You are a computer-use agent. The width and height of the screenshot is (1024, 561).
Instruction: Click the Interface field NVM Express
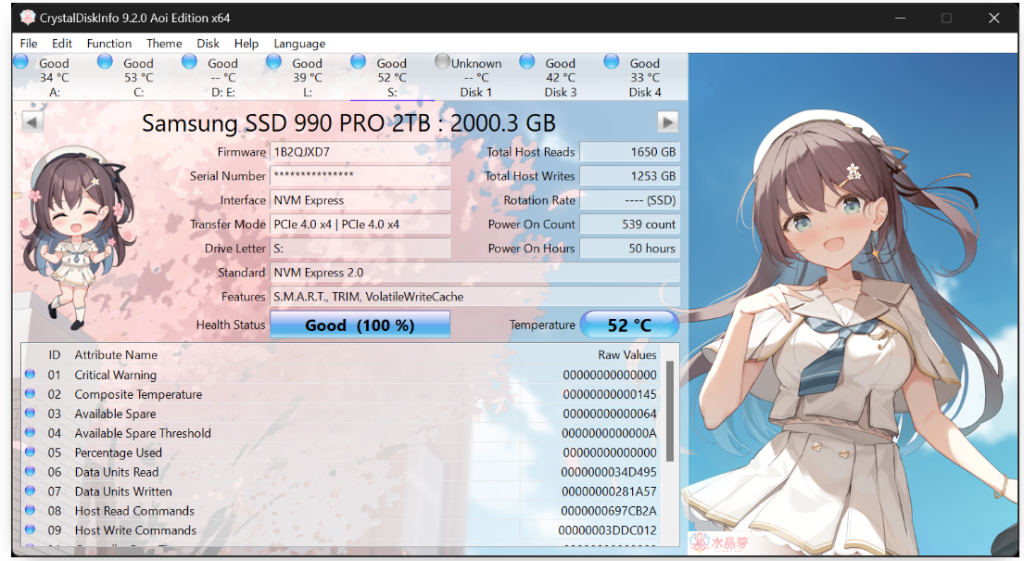[x=360, y=200]
